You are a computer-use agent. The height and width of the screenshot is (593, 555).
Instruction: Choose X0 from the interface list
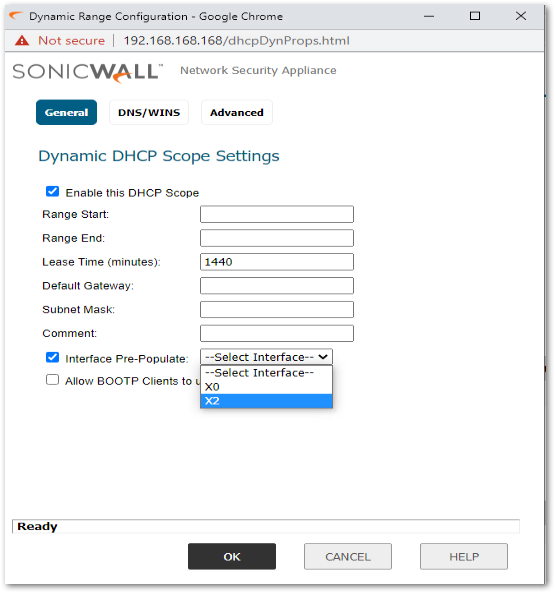click(266, 387)
